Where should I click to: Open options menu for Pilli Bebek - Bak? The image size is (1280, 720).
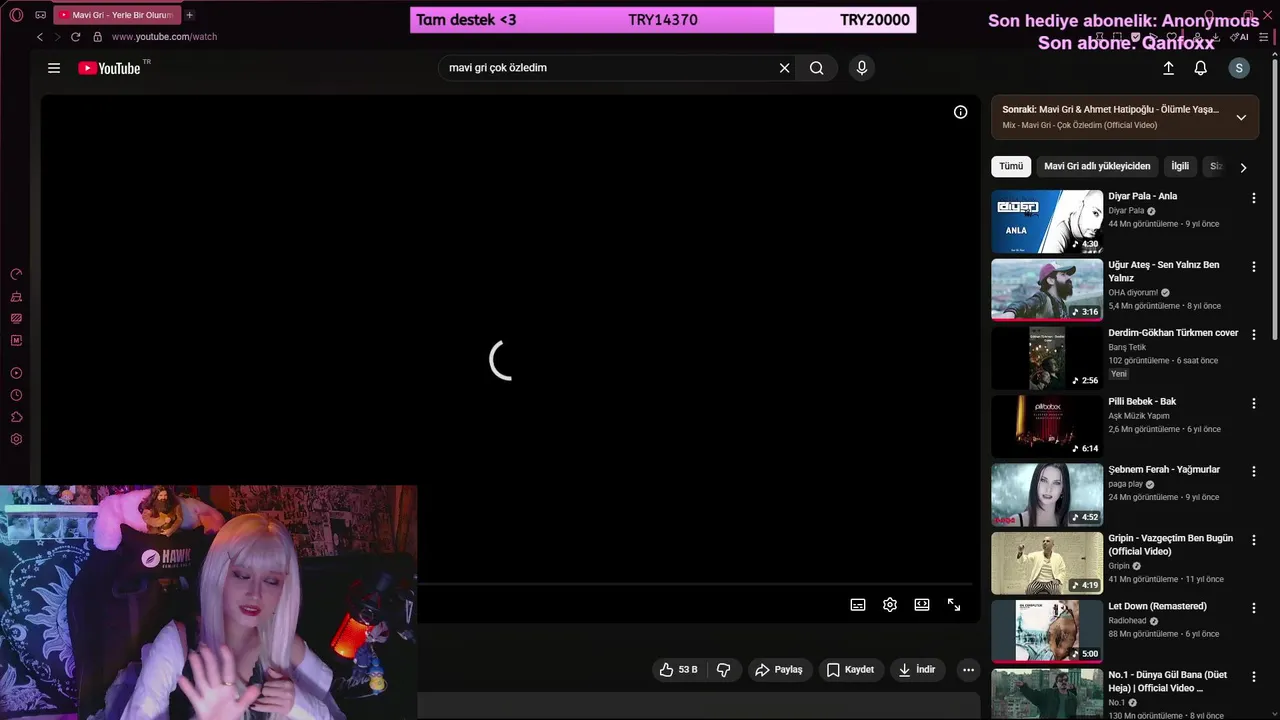pos(1253,403)
